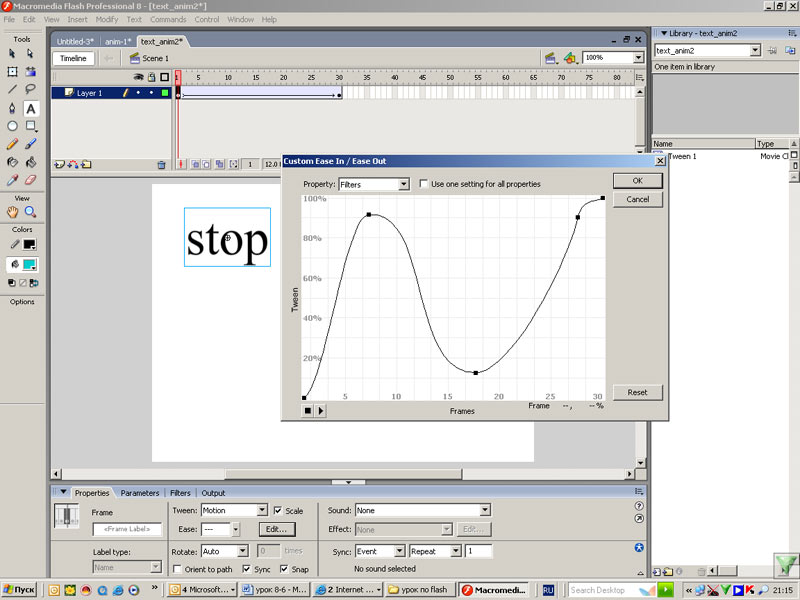Pick the Pen tool in Tools panel
The height and width of the screenshot is (600, 800).
tap(12, 108)
